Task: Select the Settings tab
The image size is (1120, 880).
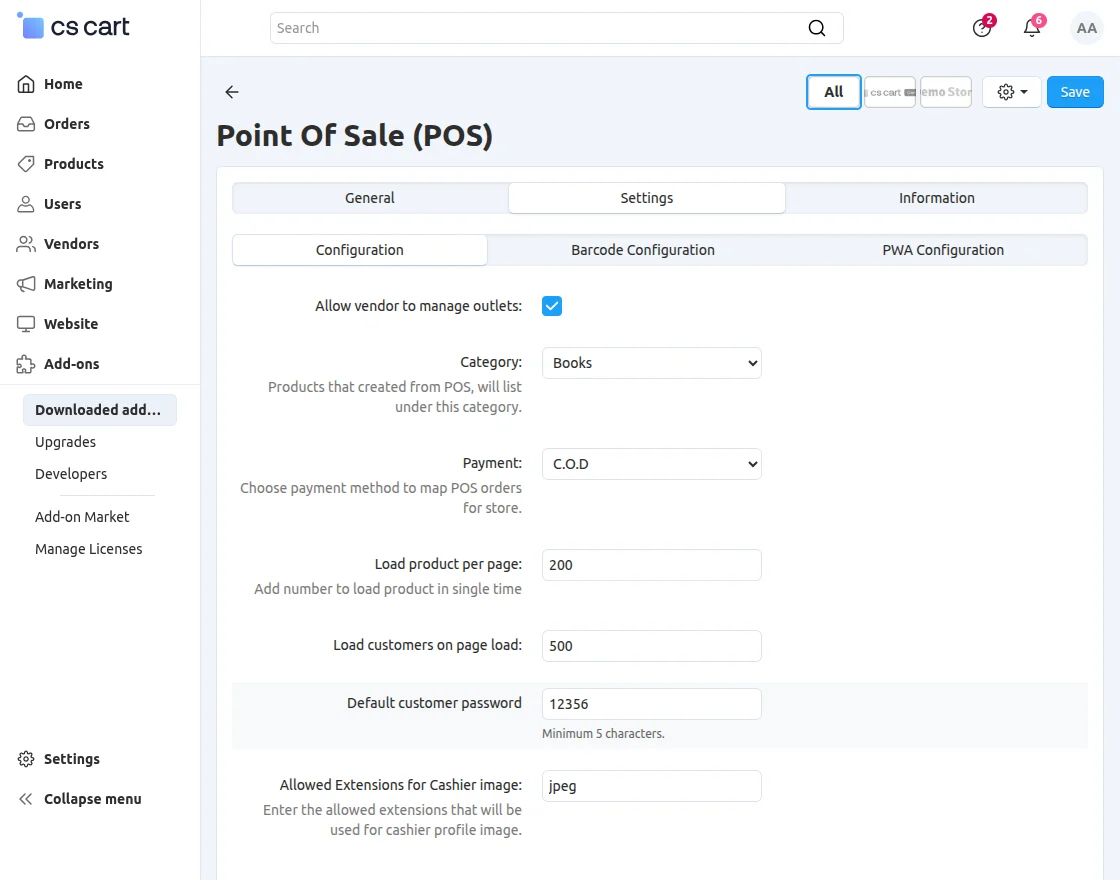Action: (x=646, y=198)
